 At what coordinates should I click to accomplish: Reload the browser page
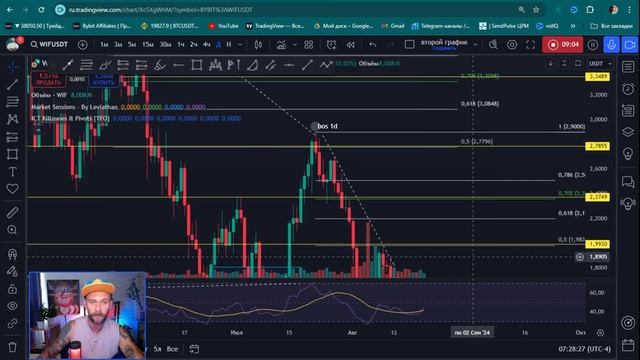(41, 10)
